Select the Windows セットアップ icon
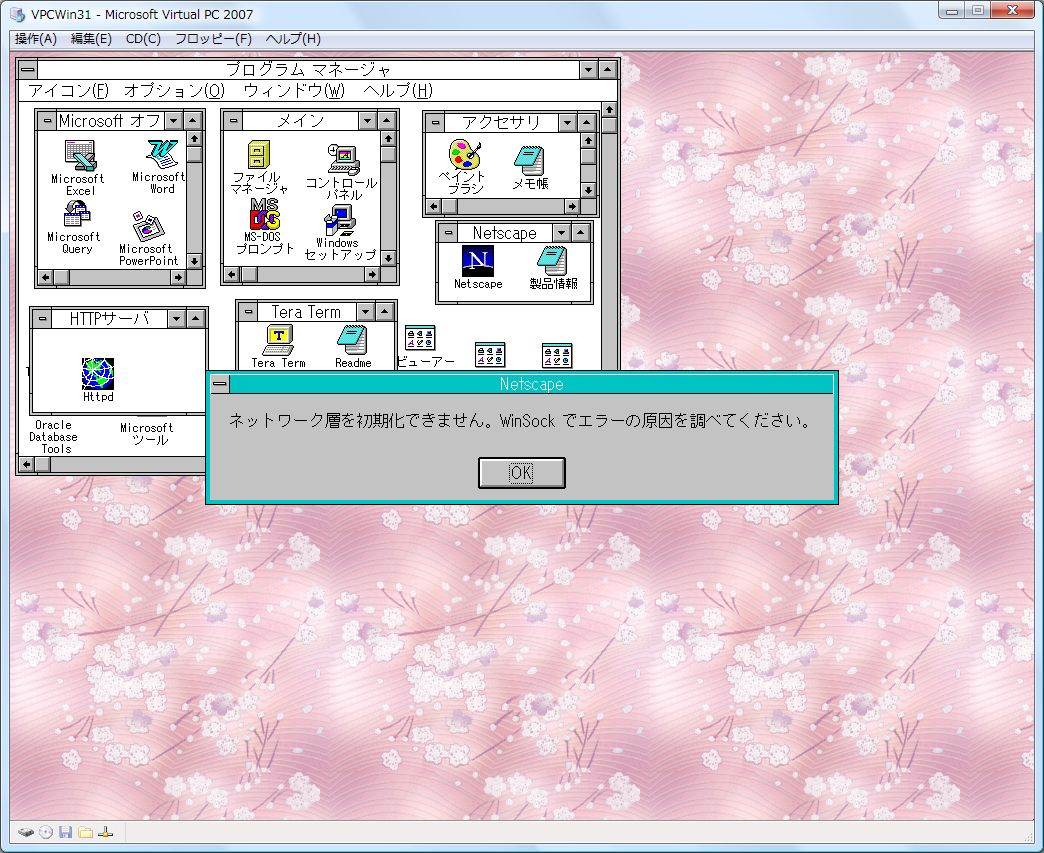This screenshot has height=853, width=1044. click(340, 220)
